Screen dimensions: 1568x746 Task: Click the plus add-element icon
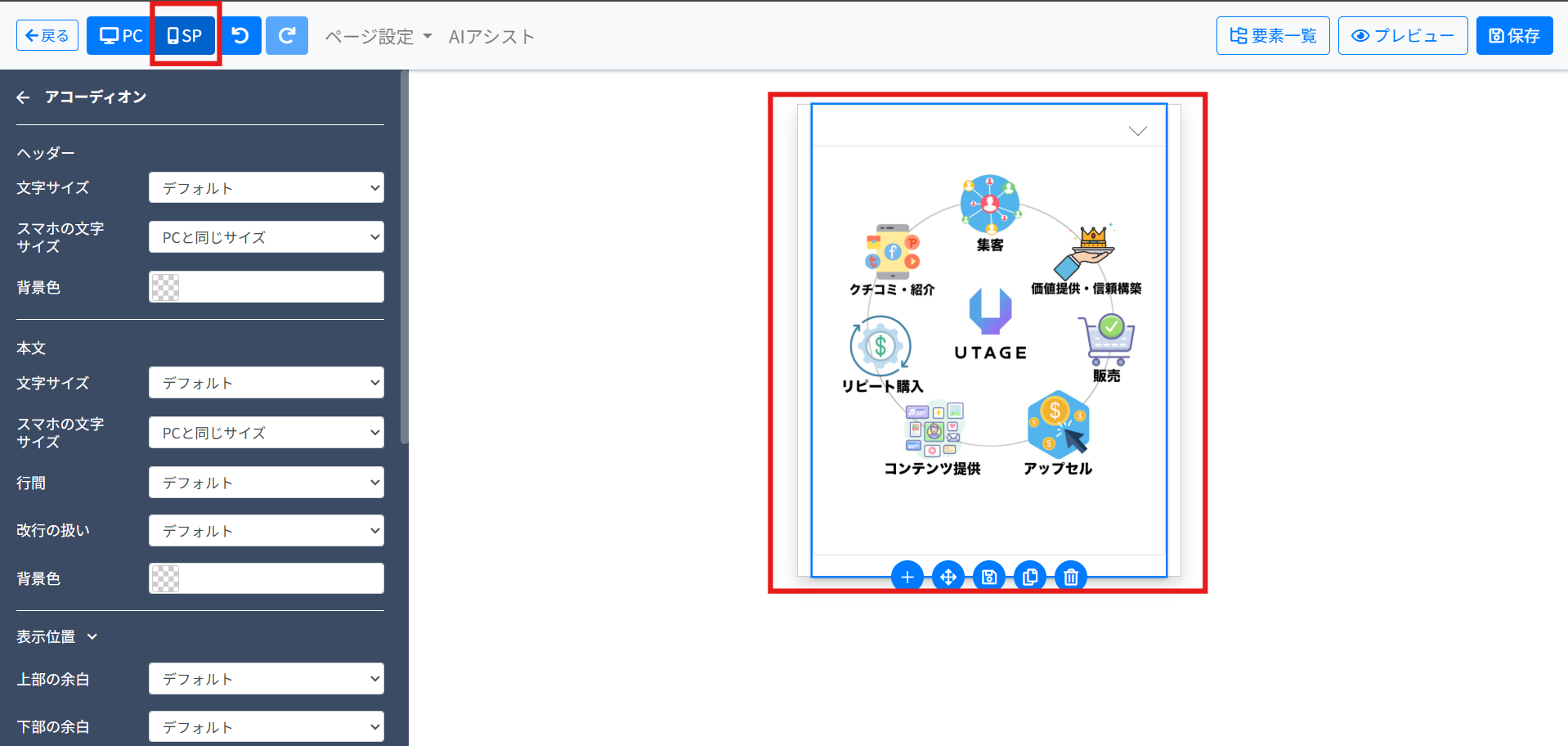point(907,577)
